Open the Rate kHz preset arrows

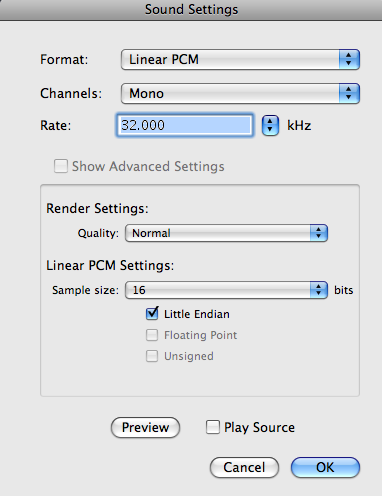(270, 126)
